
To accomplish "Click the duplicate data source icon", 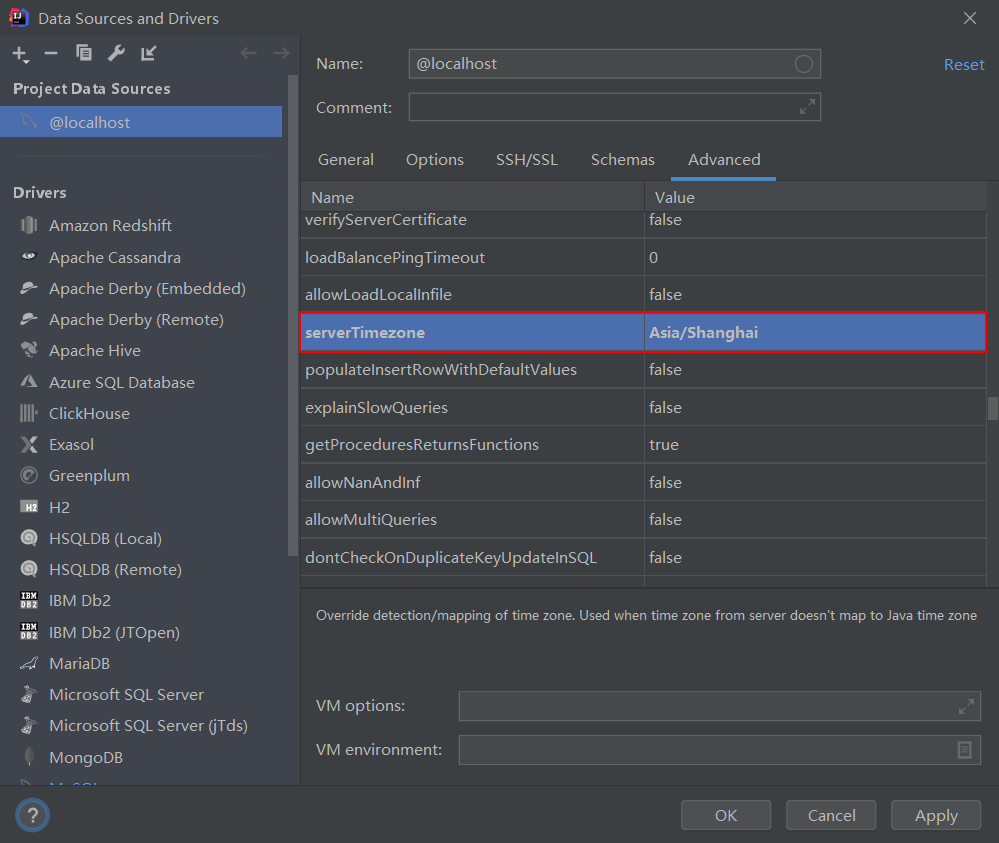I will click(x=83, y=53).
